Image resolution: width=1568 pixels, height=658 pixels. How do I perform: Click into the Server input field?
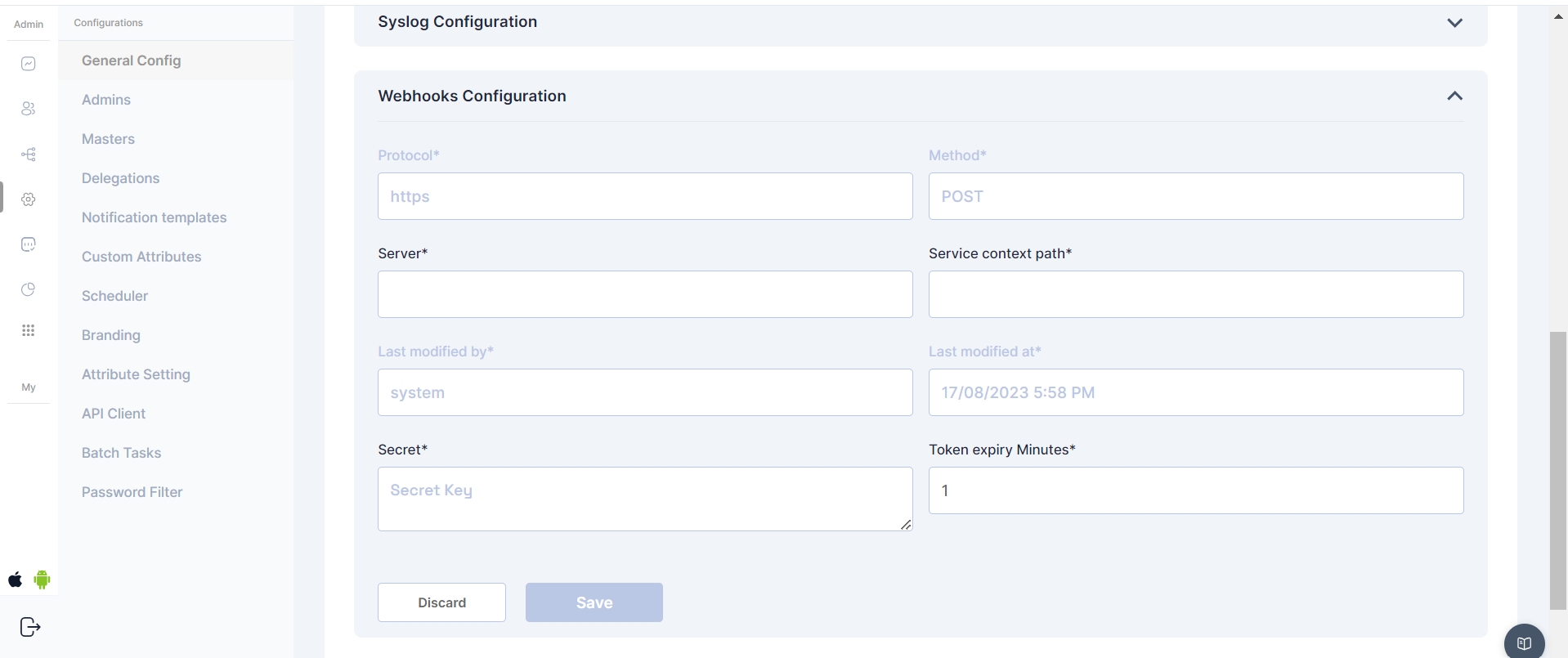click(644, 294)
